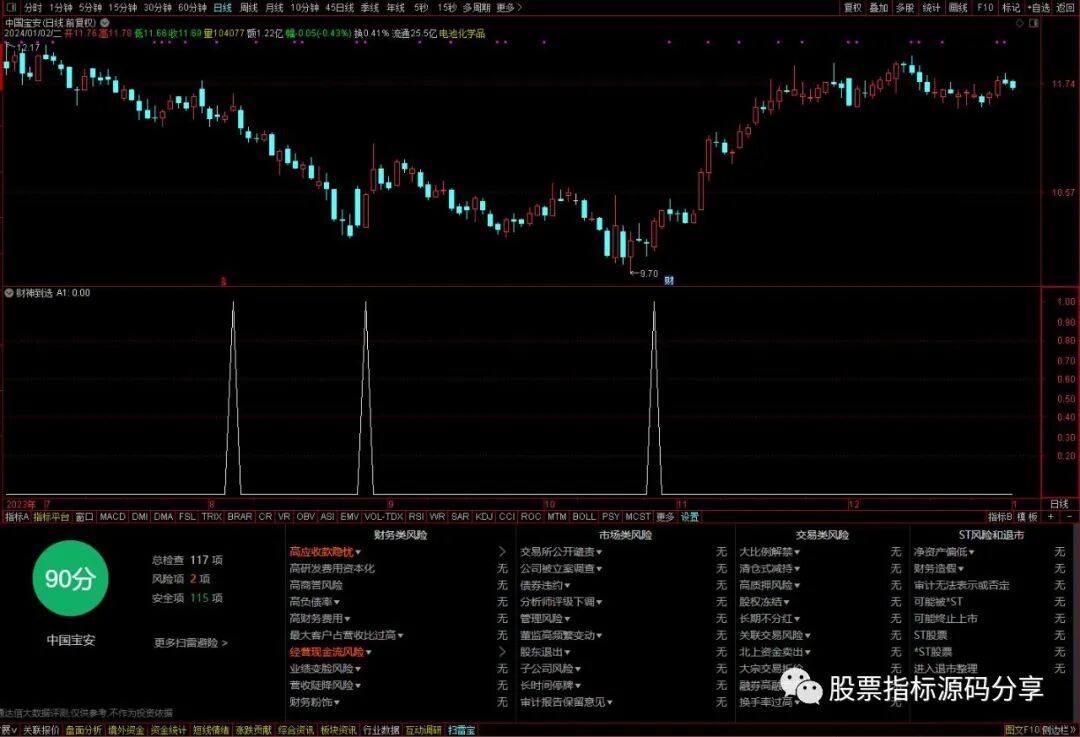The image size is (1080, 737).
Task: Click the minus zoom button on indicator bar
Action: tap(1069, 517)
